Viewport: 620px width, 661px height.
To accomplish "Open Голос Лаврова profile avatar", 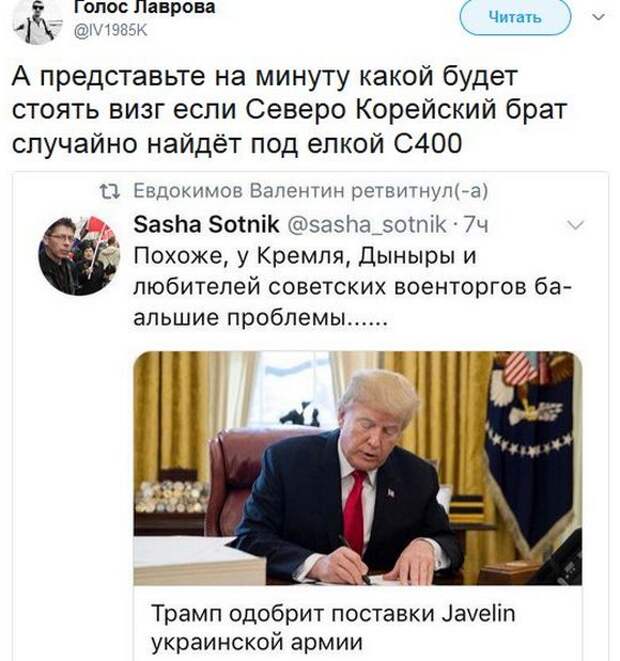I will point(37,22).
